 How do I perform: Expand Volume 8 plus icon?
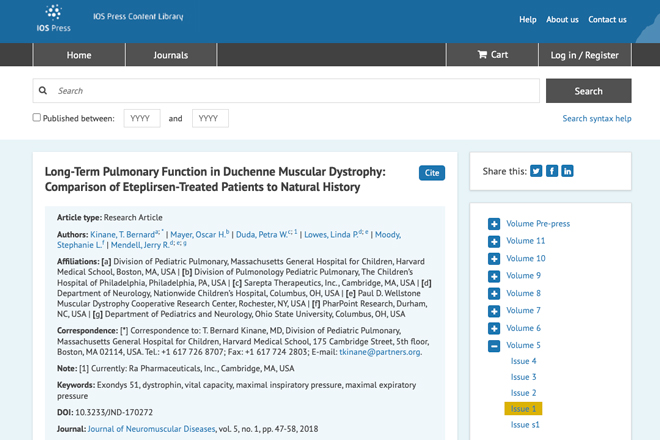494,294
